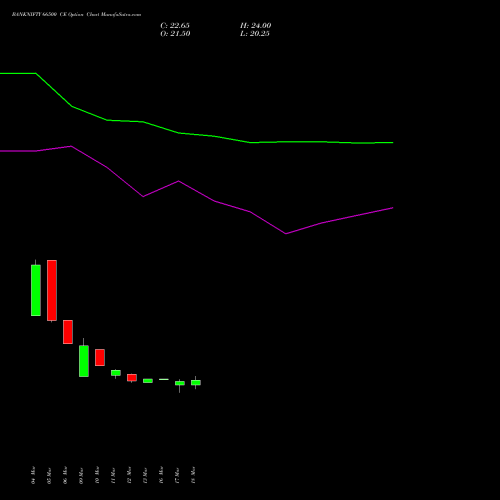This screenshot has width=500, height=500.
Task: Click the 17 Mar date label
Action: 177,475
